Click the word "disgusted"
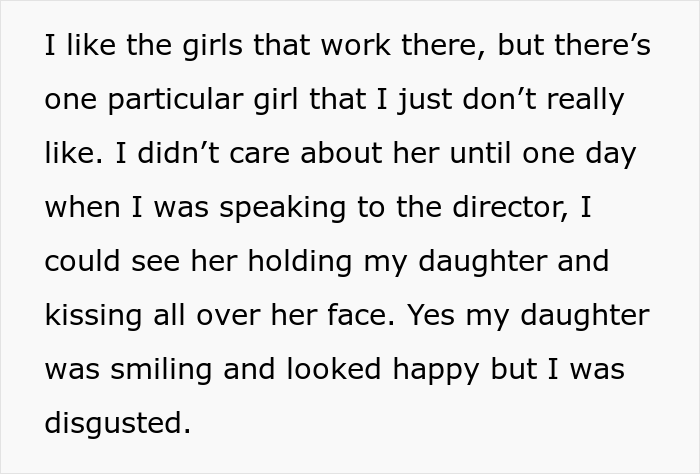 [115, 423]
